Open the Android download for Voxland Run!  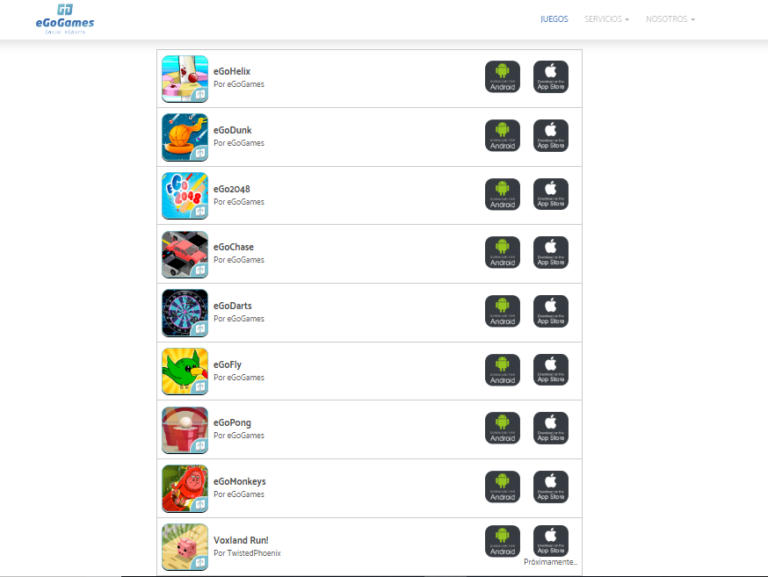[503, 541]
